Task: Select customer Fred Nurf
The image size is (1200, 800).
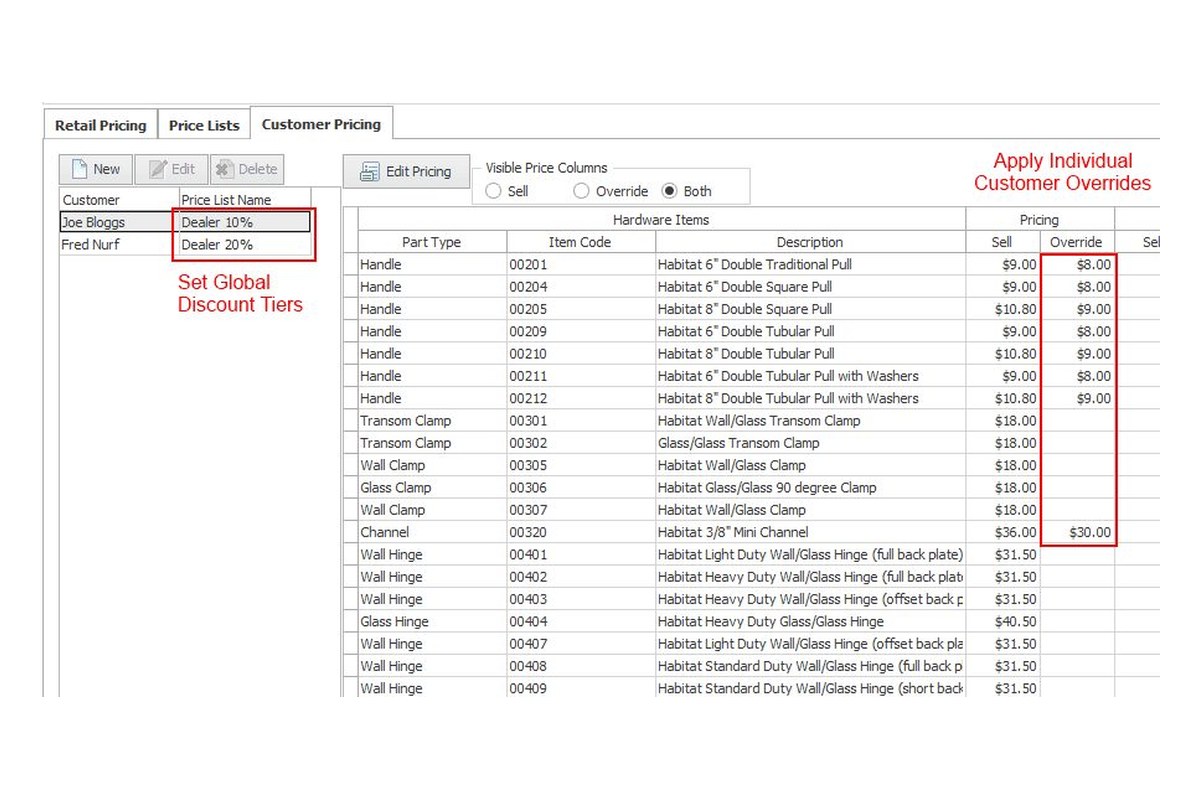Action: click(x=119, y=244)
